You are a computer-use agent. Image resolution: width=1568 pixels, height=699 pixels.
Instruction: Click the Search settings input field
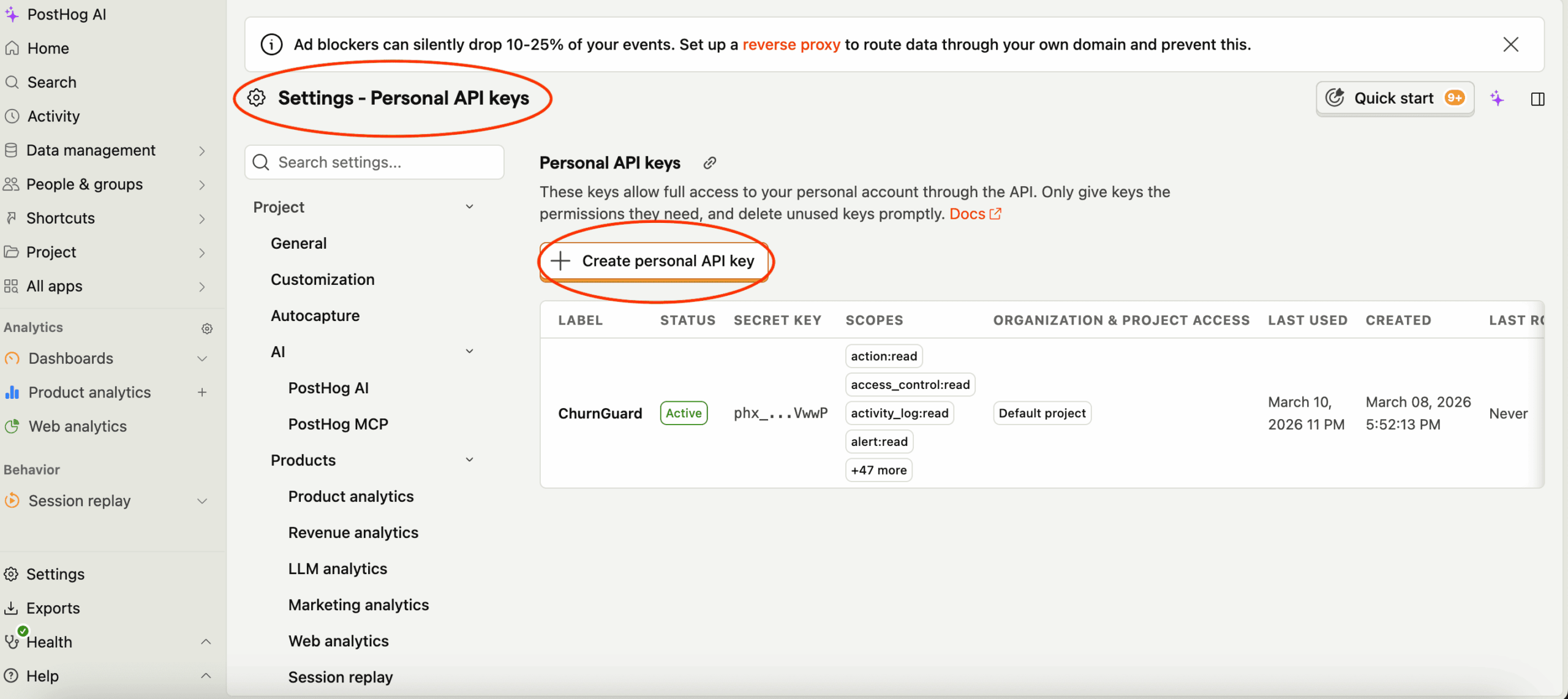tap(374, 162)
